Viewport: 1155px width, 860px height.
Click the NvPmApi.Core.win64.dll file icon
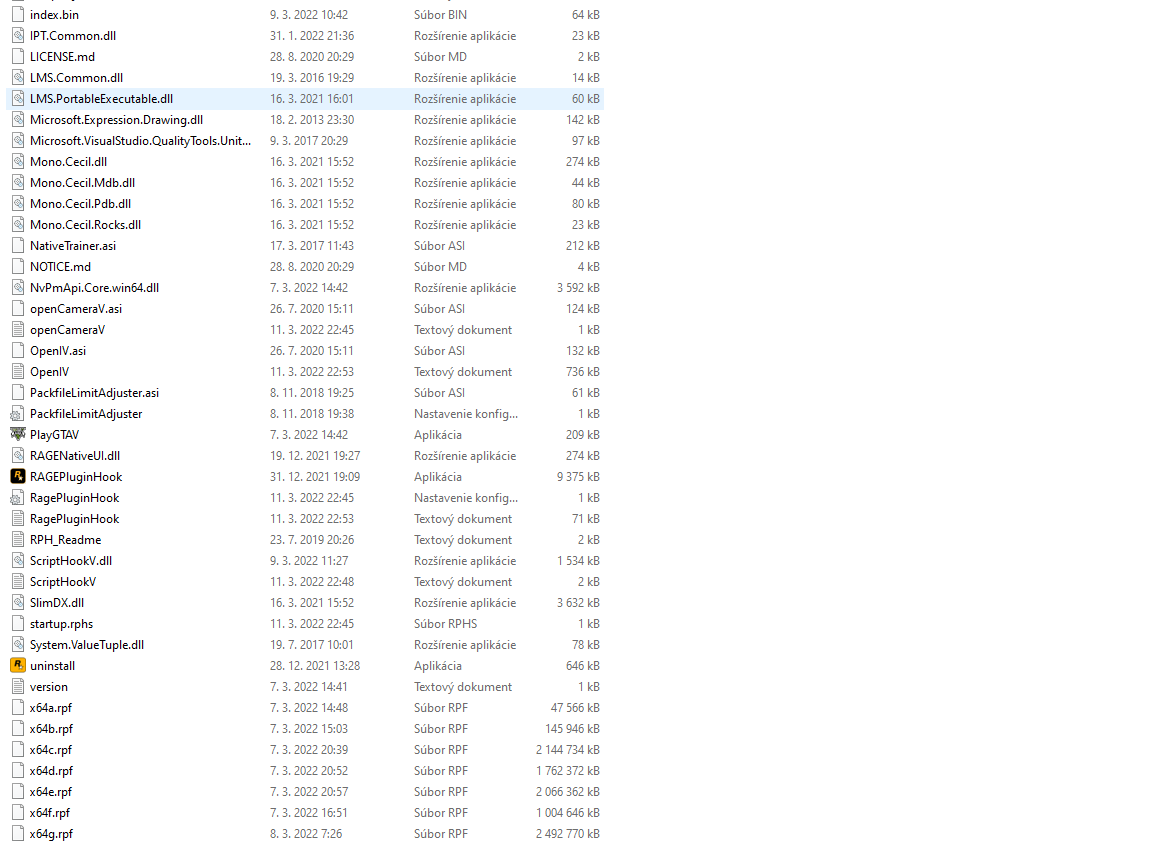point(18,288)
